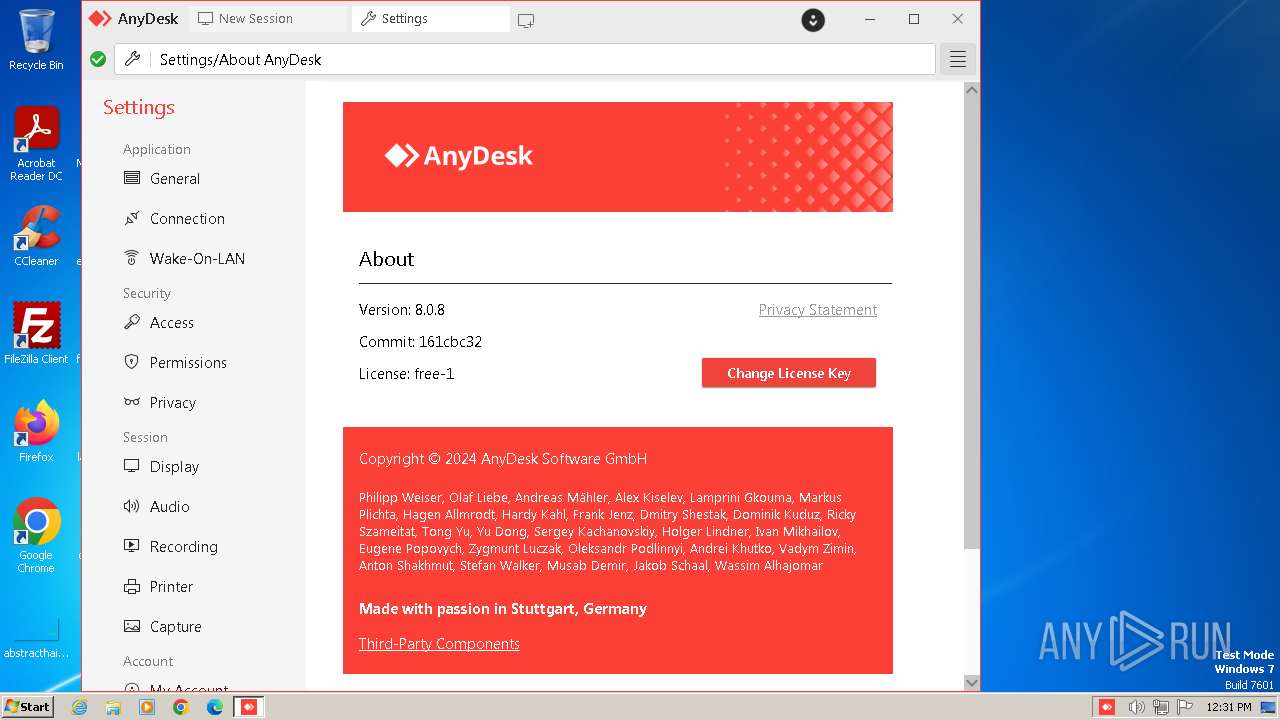Click the wrench icon in address bar
Viewport: 1280px width, 720px height.
[132, 59]
